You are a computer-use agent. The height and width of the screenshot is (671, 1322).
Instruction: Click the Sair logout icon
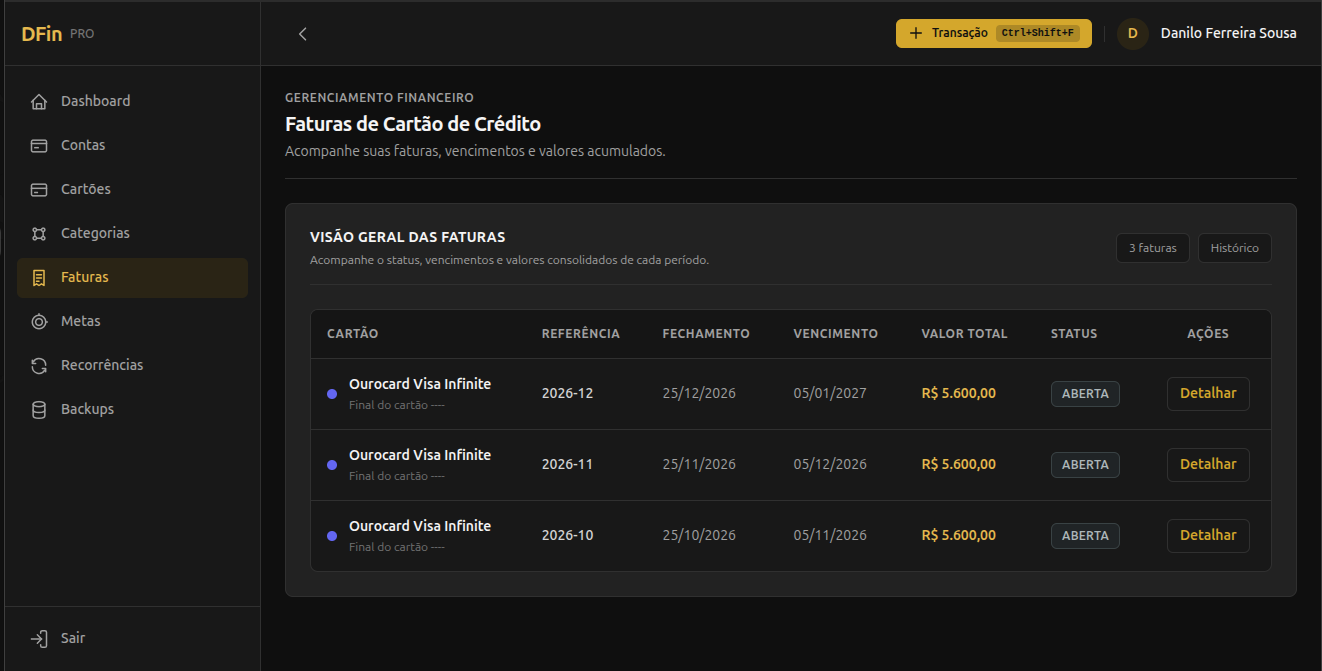39,638
